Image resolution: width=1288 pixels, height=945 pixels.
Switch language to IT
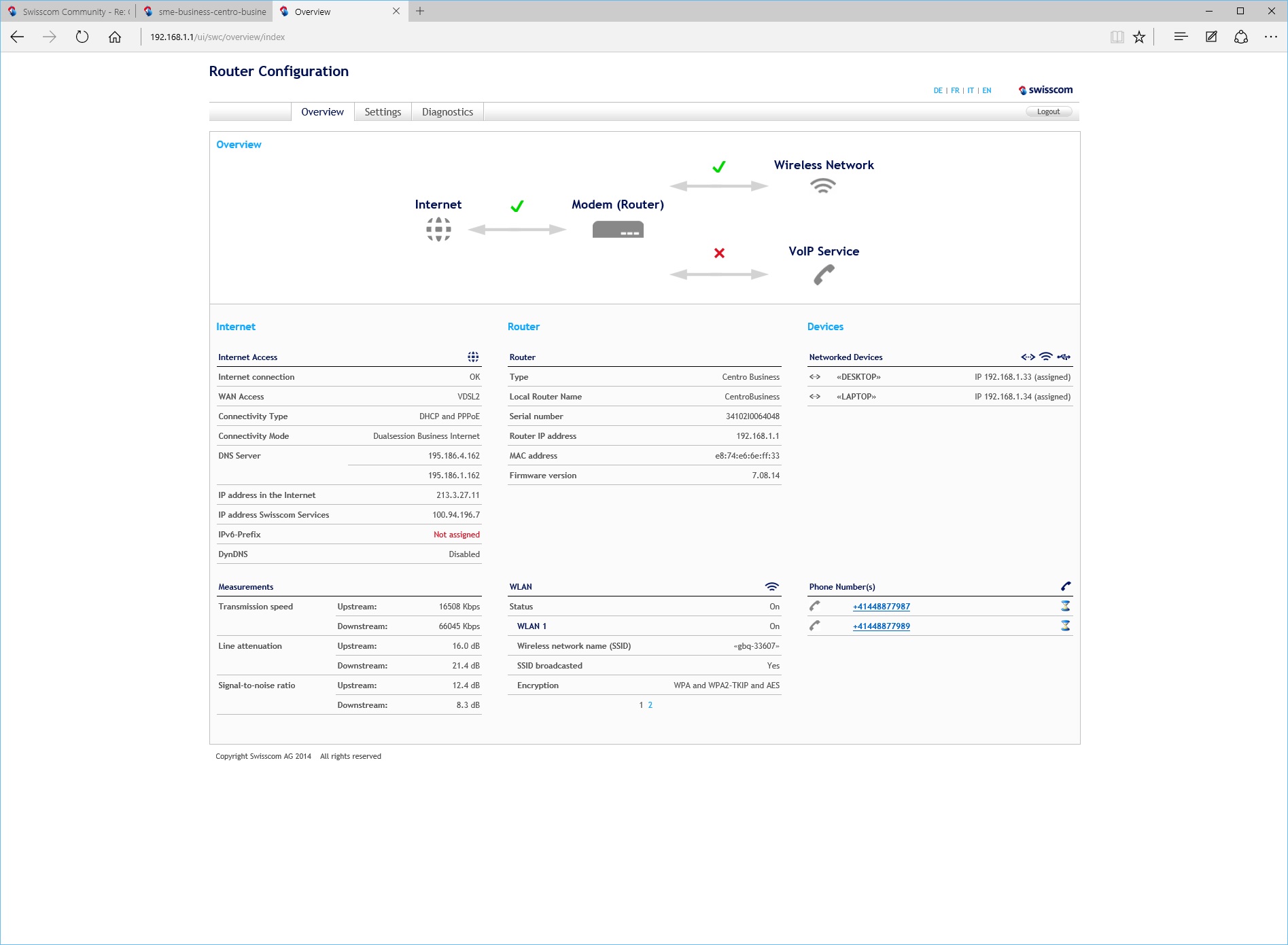click(x=971, y=90)
